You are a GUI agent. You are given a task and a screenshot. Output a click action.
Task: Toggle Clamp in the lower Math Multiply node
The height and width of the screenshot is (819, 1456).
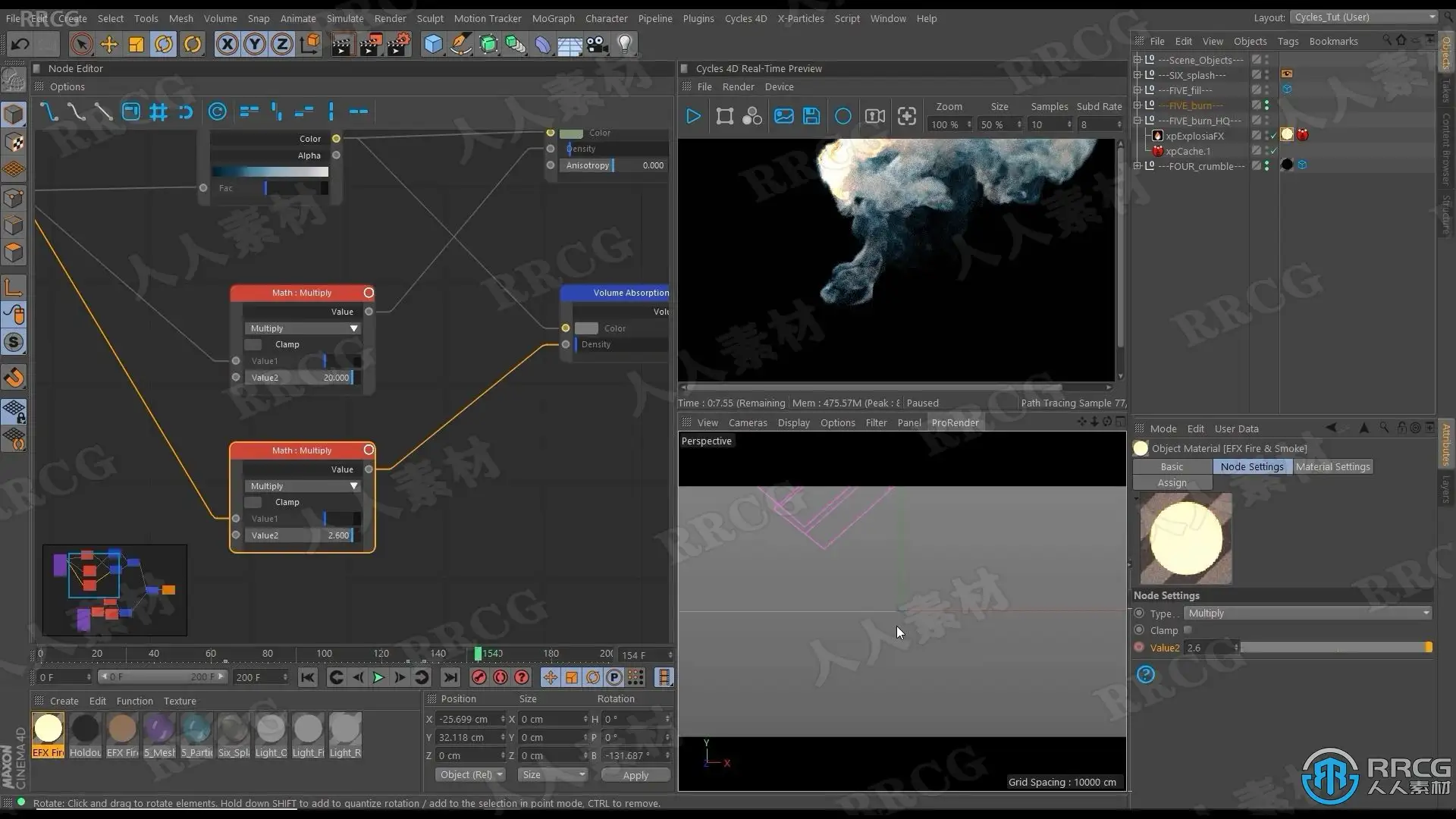tap(253, 502)
